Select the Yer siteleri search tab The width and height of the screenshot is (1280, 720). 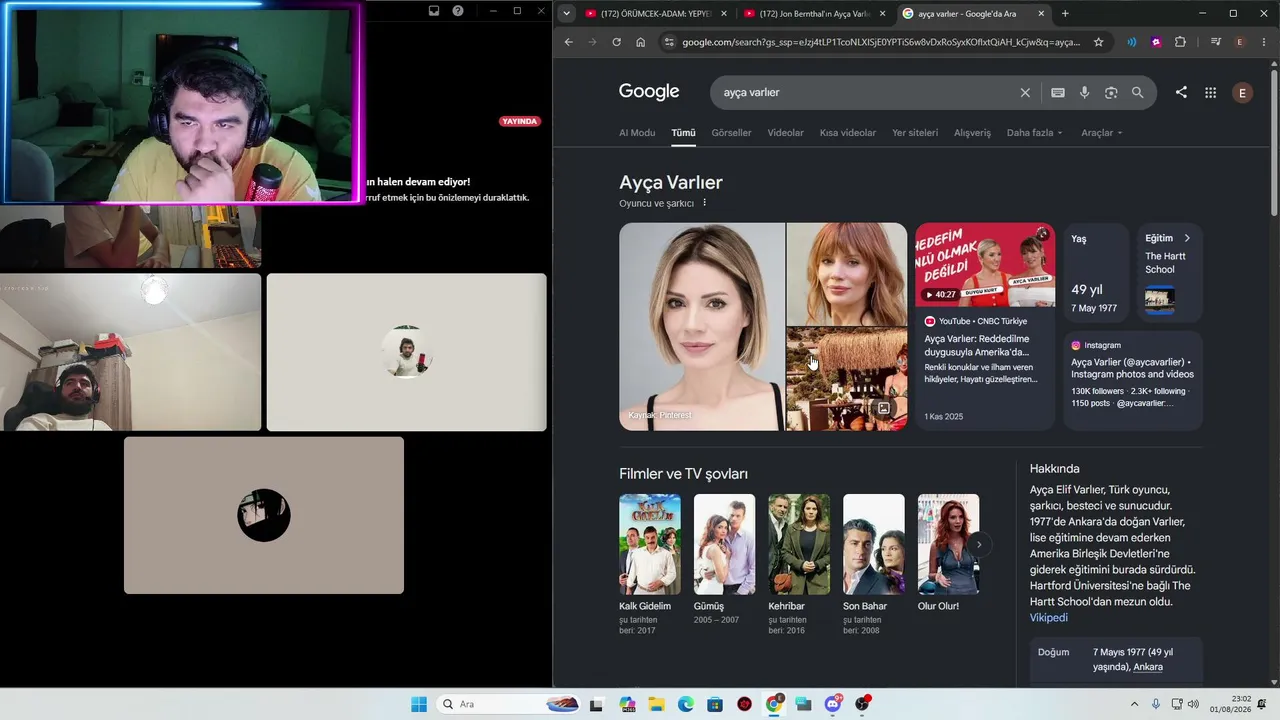(x=915, y=133)
